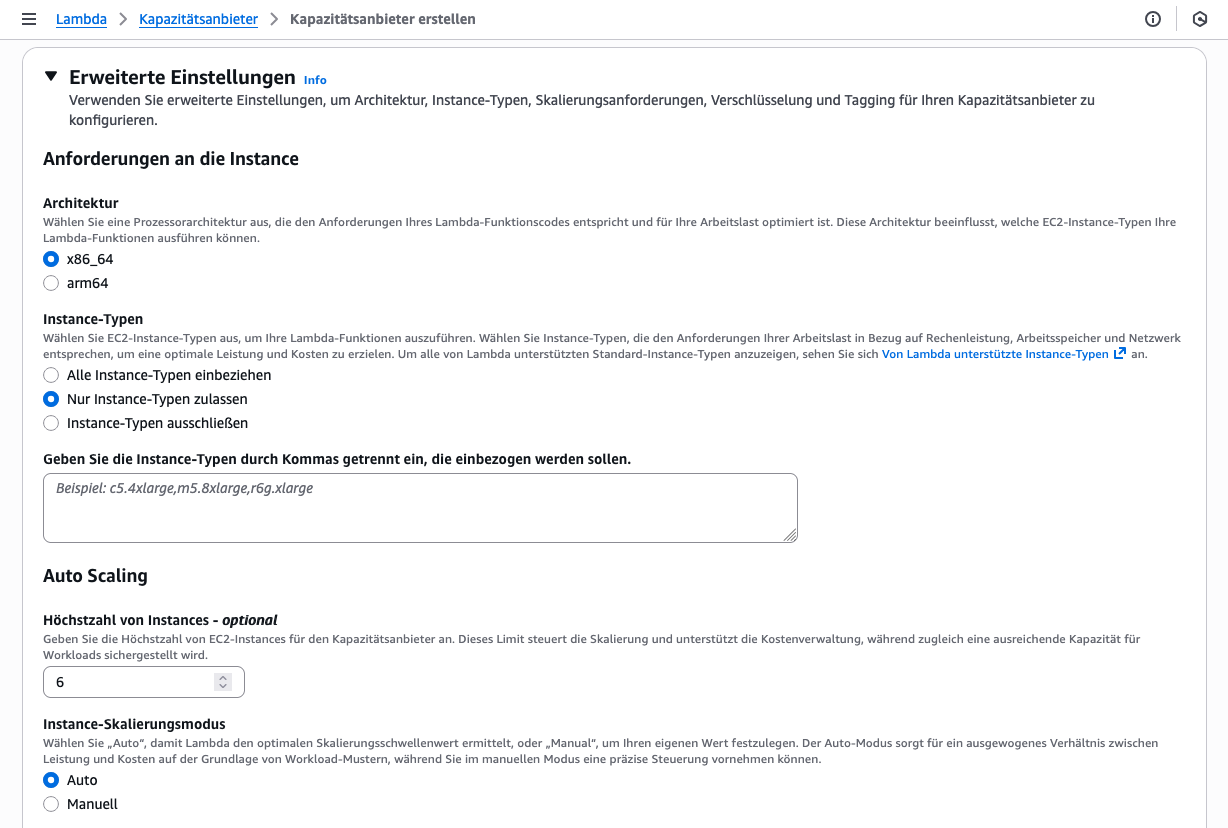Open the hexagon settings icon top right
This screenshot has width=1228, height=828.
pyautogui.click(x=1199, y=19)
